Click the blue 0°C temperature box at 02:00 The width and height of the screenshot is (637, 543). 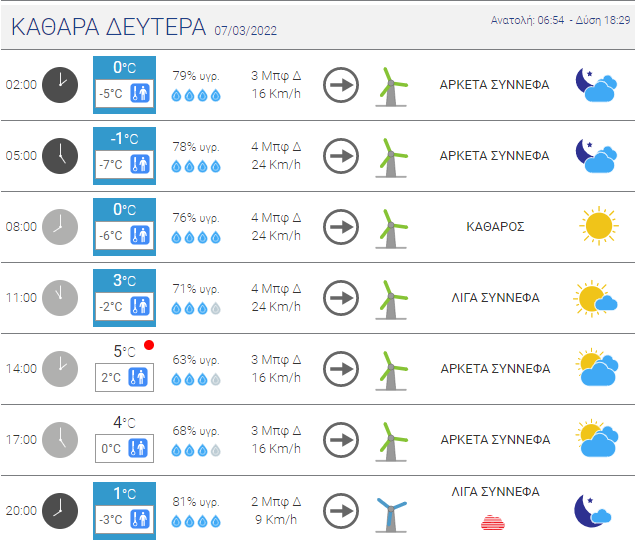coord(124,85)
